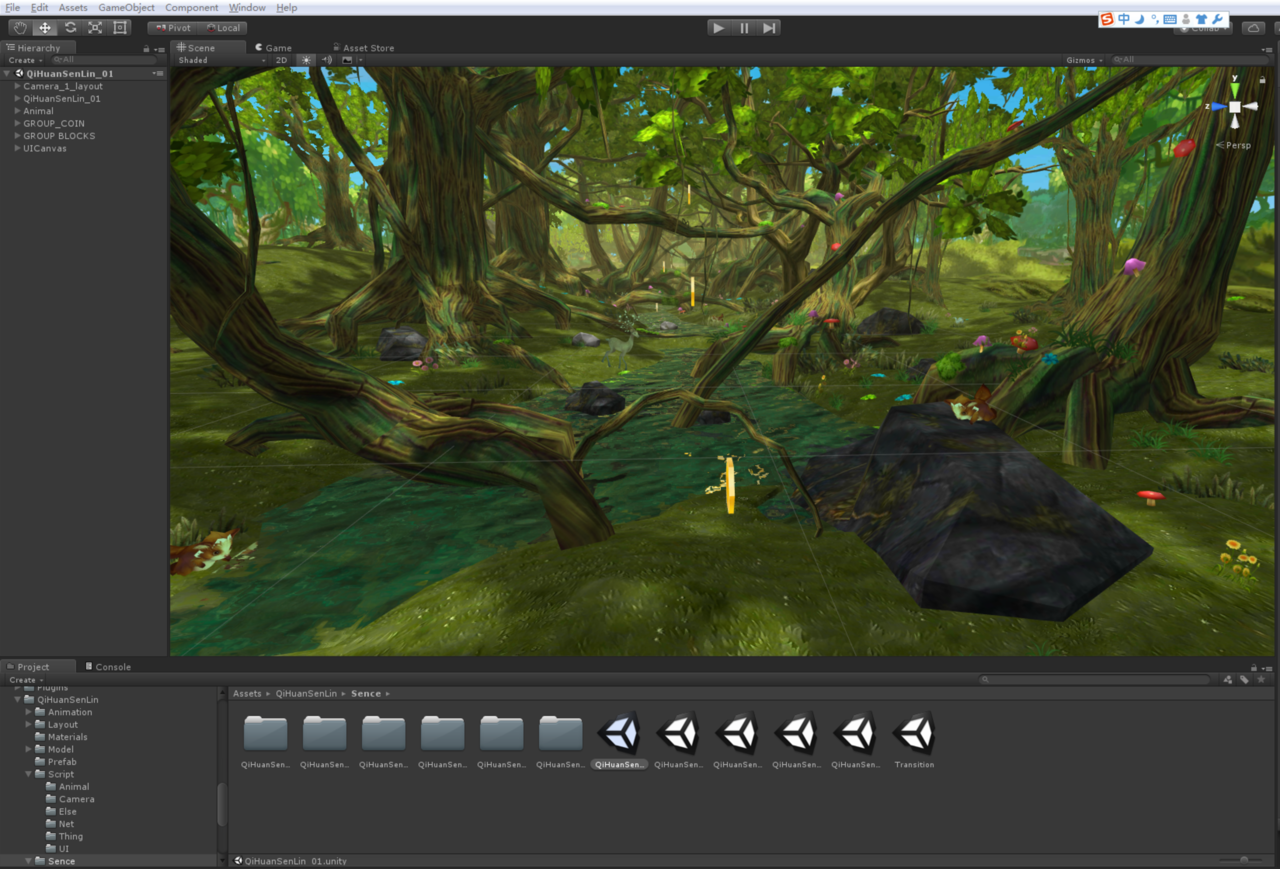
Task: Select the highlighted QiHuanSen... scene asset
Action: [x=619, y=740]
